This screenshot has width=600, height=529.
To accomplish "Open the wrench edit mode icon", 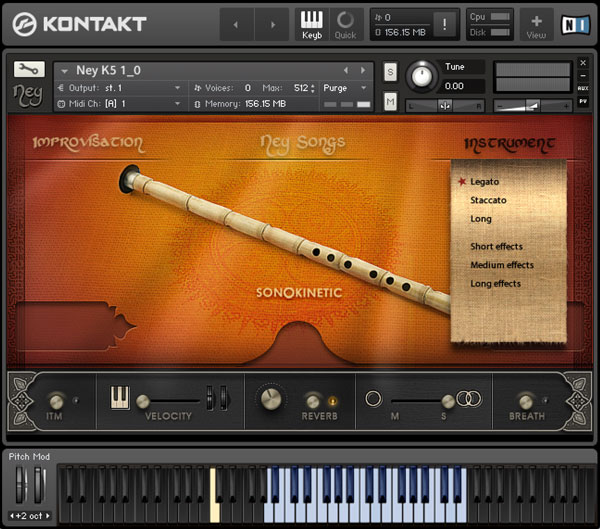I will (27, 70).
